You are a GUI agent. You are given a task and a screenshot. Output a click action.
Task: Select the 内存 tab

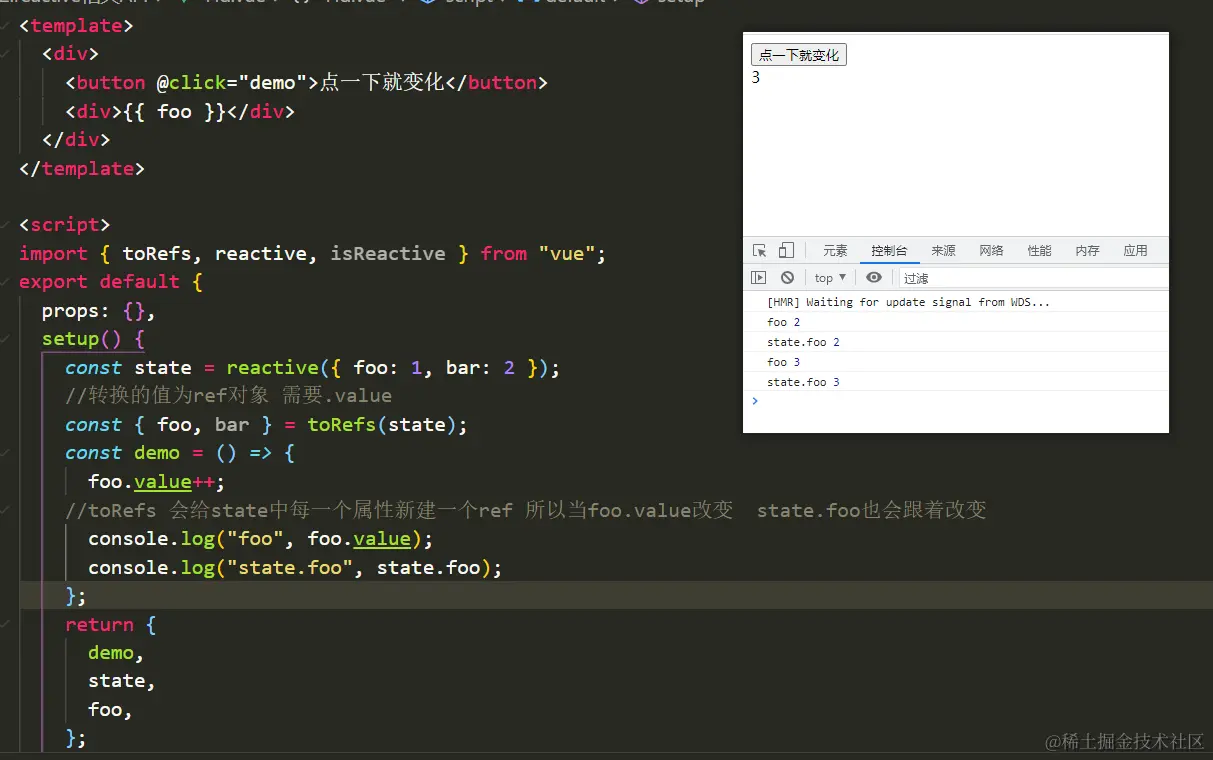coord(1087,251)
